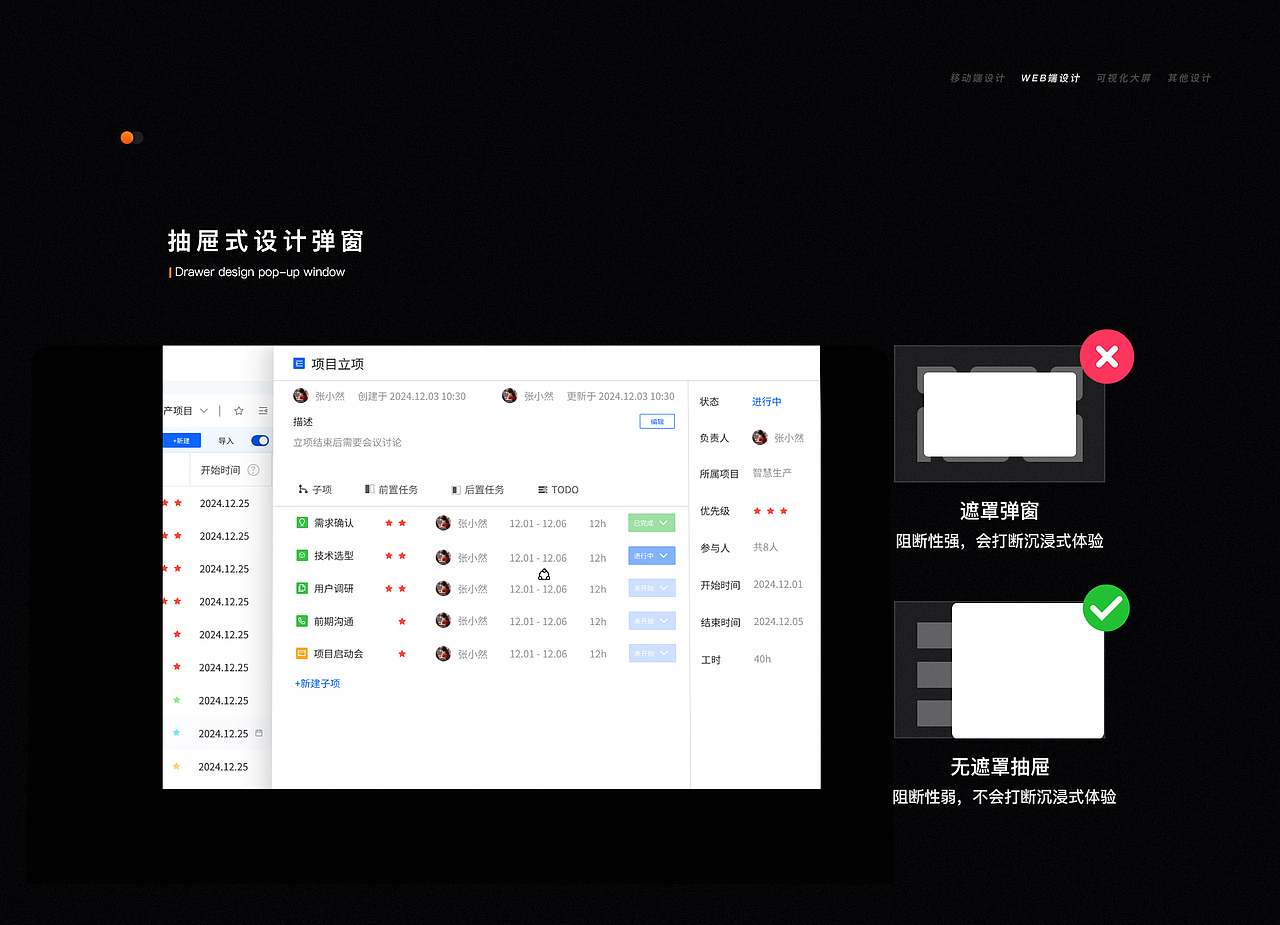Expand the 产项目 dropdown chevron

click(x=204, y=411)
